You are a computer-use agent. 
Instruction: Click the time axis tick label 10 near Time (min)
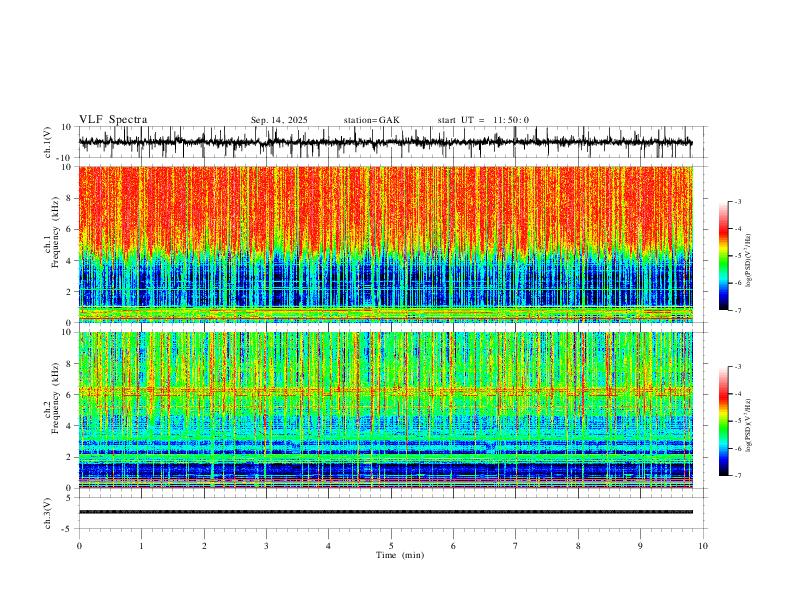pyautogui.click(x=703, y=546)
